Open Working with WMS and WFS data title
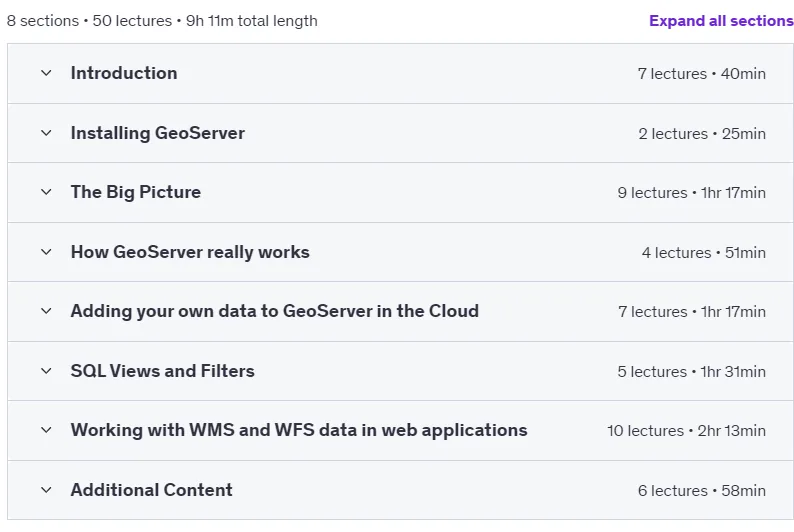 pyautogui.click(x=299, y=430)
